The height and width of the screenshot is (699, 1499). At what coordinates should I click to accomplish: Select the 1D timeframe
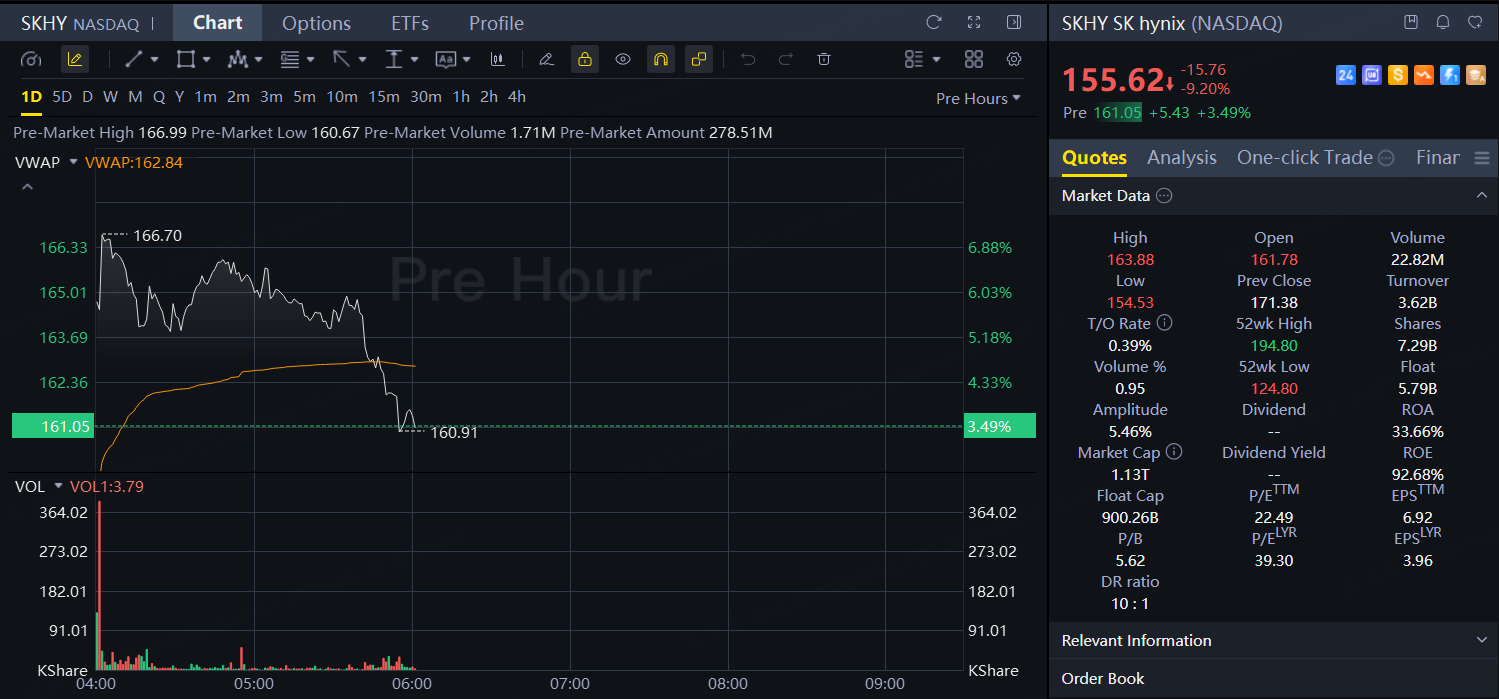click(x=31, y=97)
